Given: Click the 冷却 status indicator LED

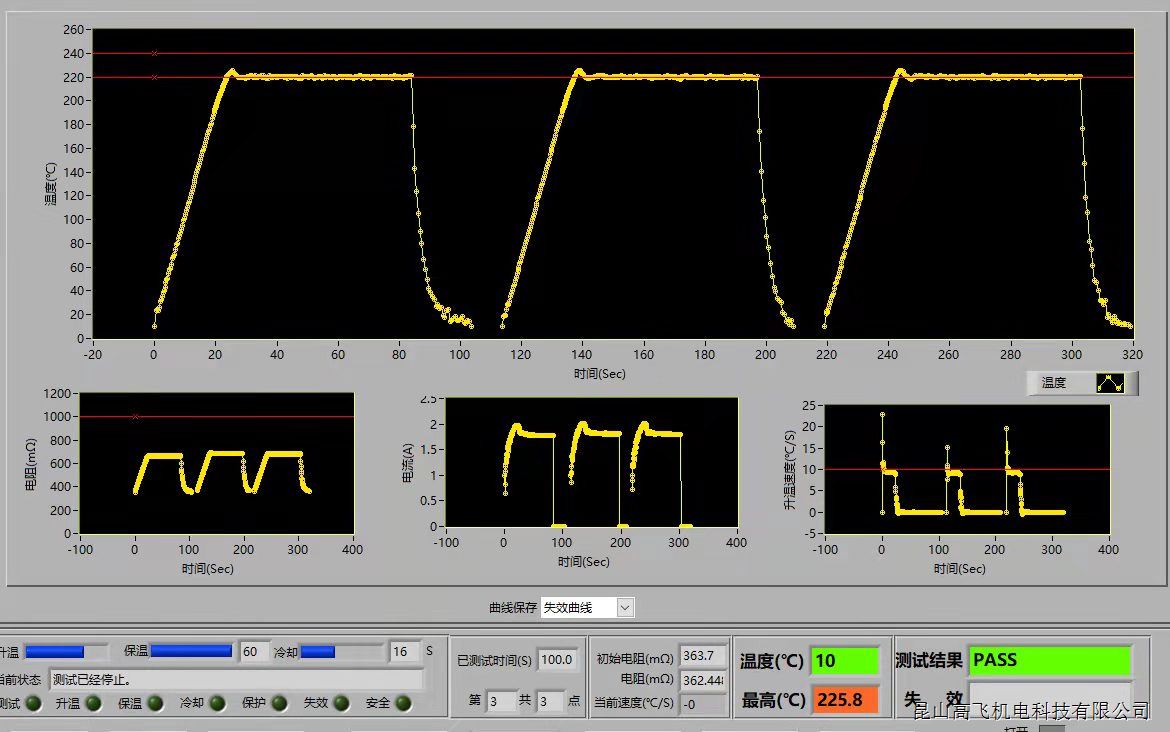Looking at the screenshot, I should (217, 704).
